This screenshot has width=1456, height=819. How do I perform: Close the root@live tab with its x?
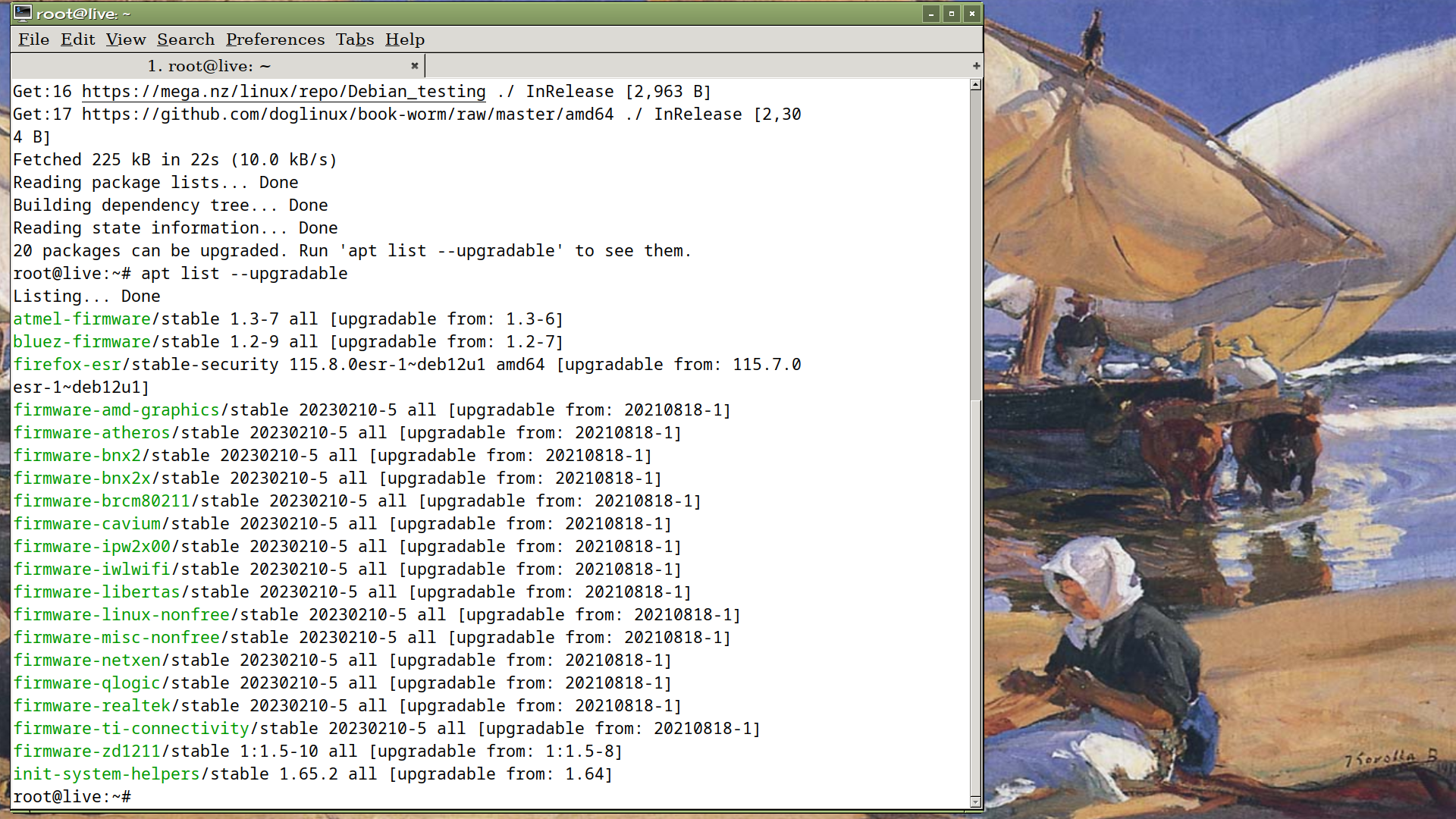point(415,66)
